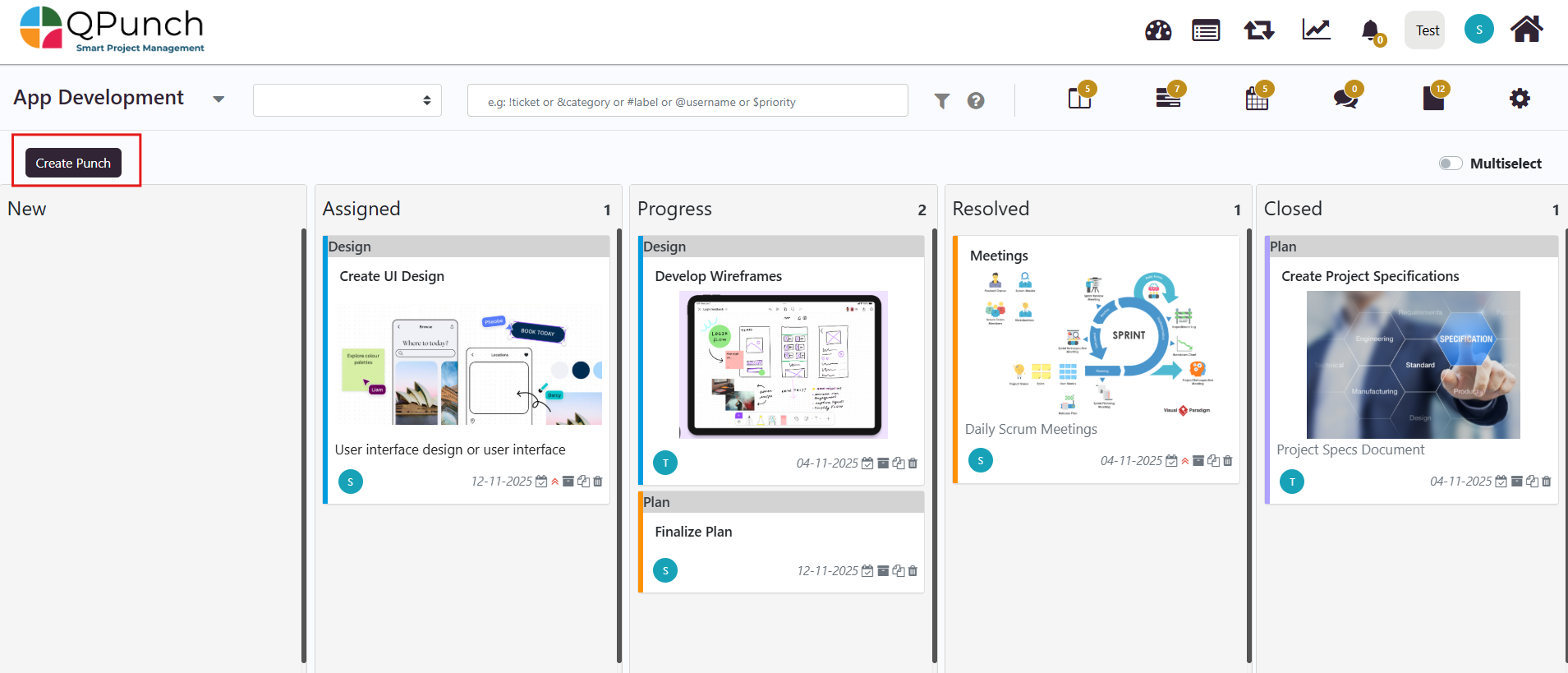The height and width of the screenshot is (673, 1568).
Task: Click the Progress column header
Action: [674, 210]
